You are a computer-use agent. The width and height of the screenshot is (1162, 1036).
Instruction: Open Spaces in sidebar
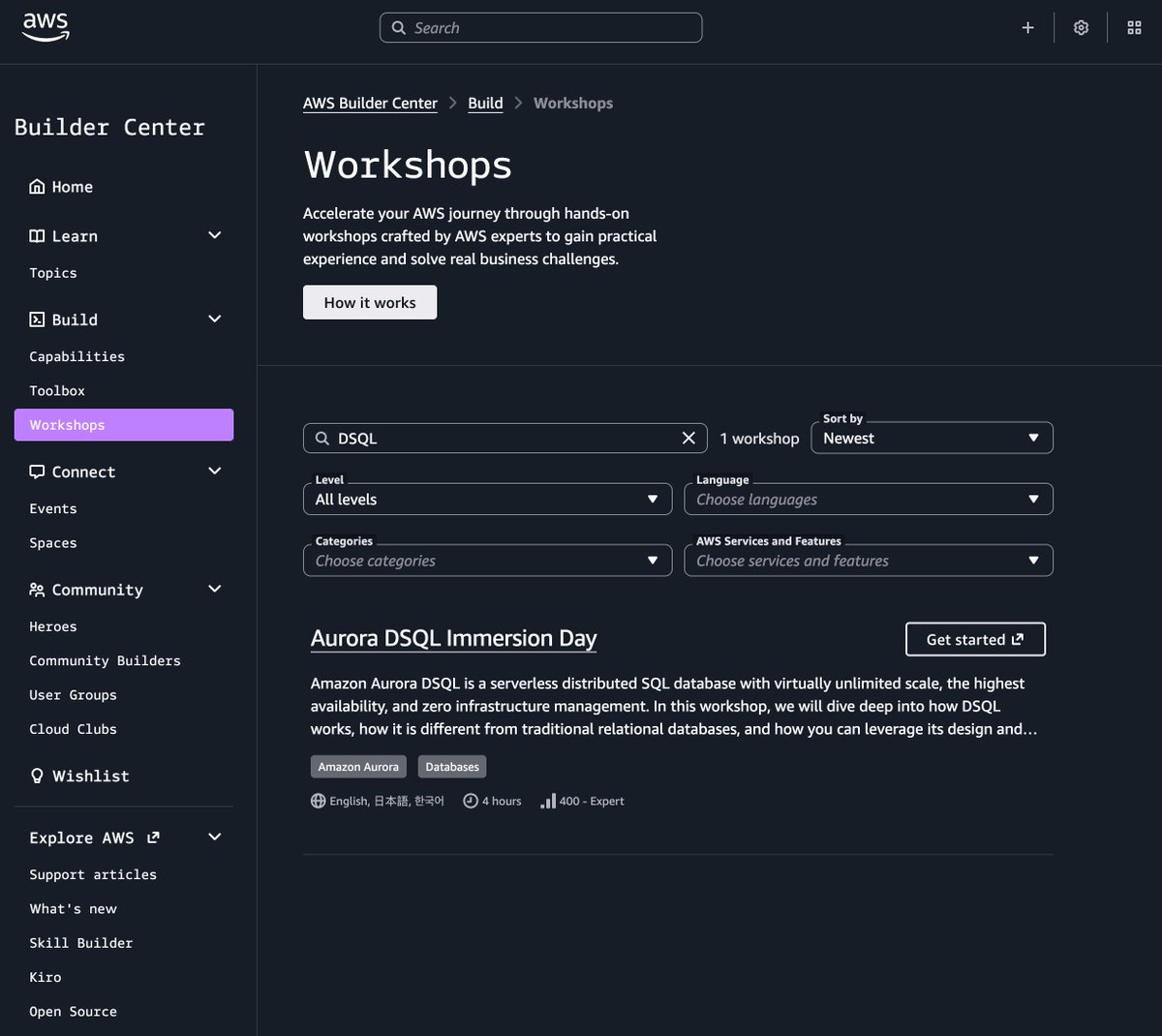[x=53, y=543]
